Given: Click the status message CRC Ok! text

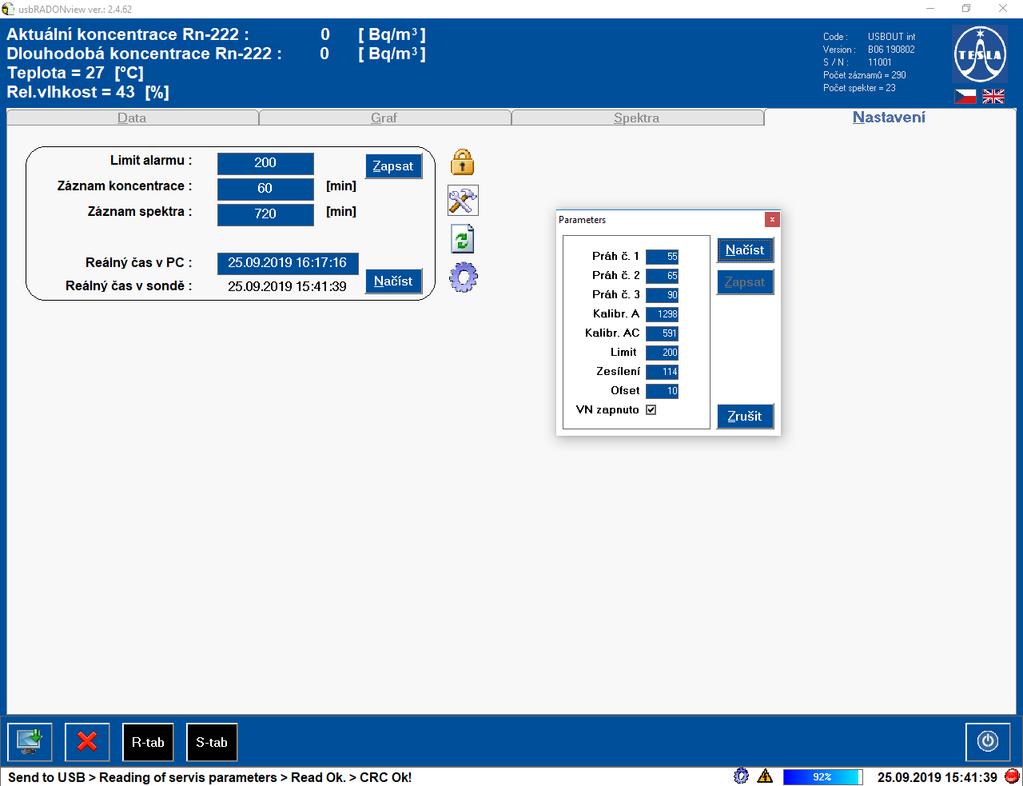Looking at the screenshot, I should point(386,778).
